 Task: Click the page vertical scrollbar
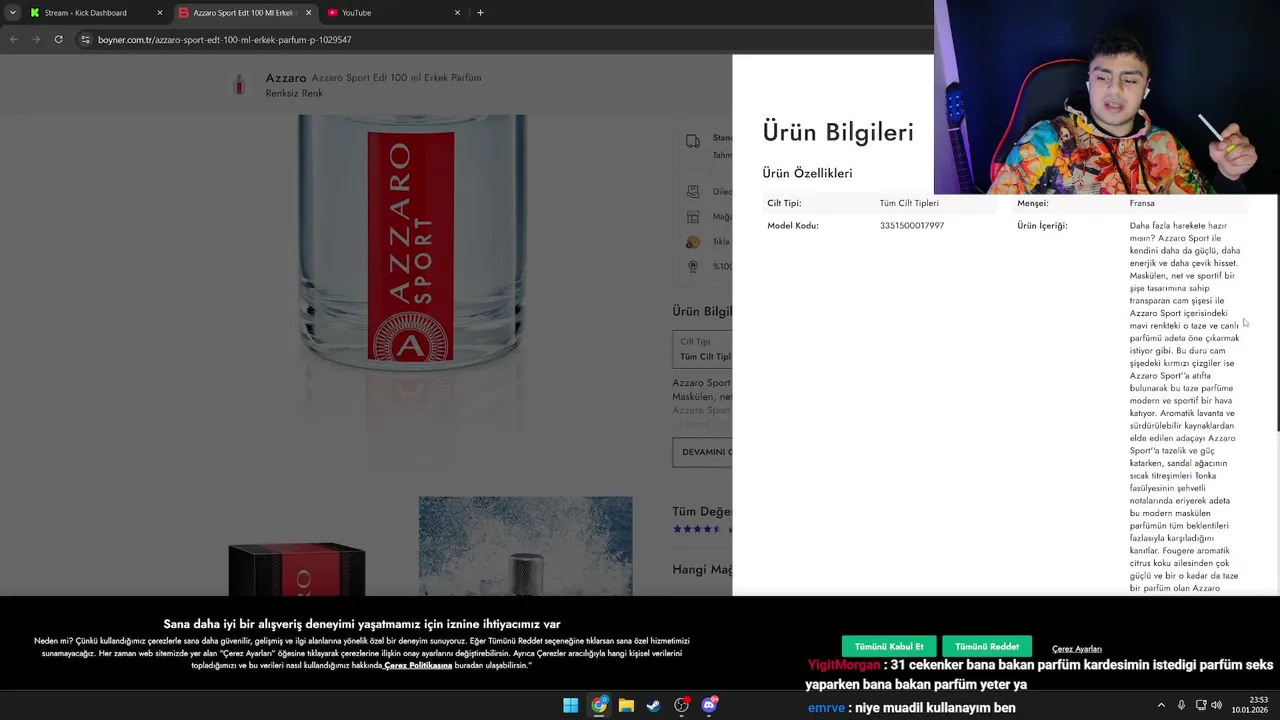pyautogui.click(x=1276, y=313)
